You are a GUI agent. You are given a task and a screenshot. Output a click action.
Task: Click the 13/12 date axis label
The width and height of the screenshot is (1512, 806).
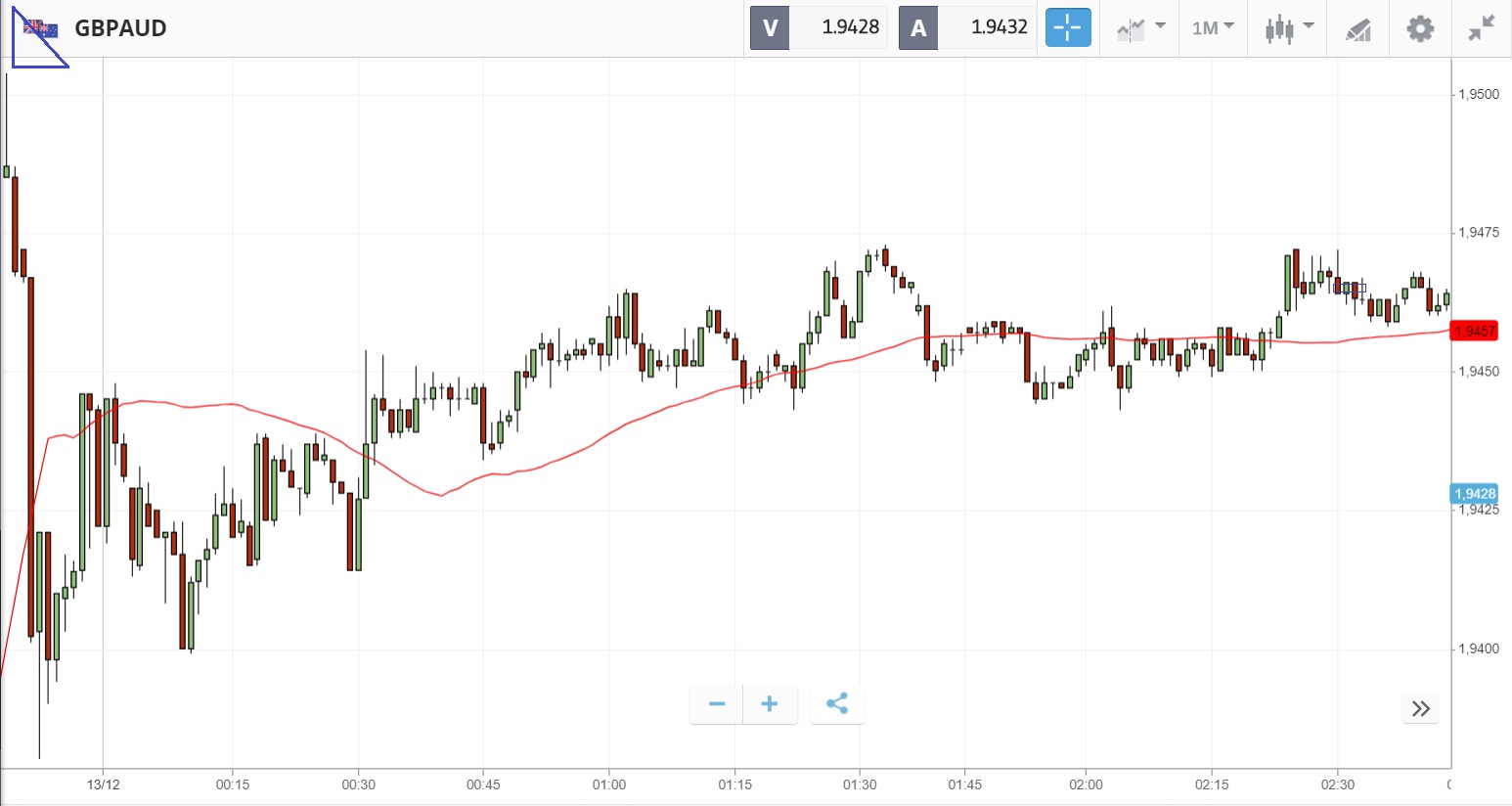[104, 784]
